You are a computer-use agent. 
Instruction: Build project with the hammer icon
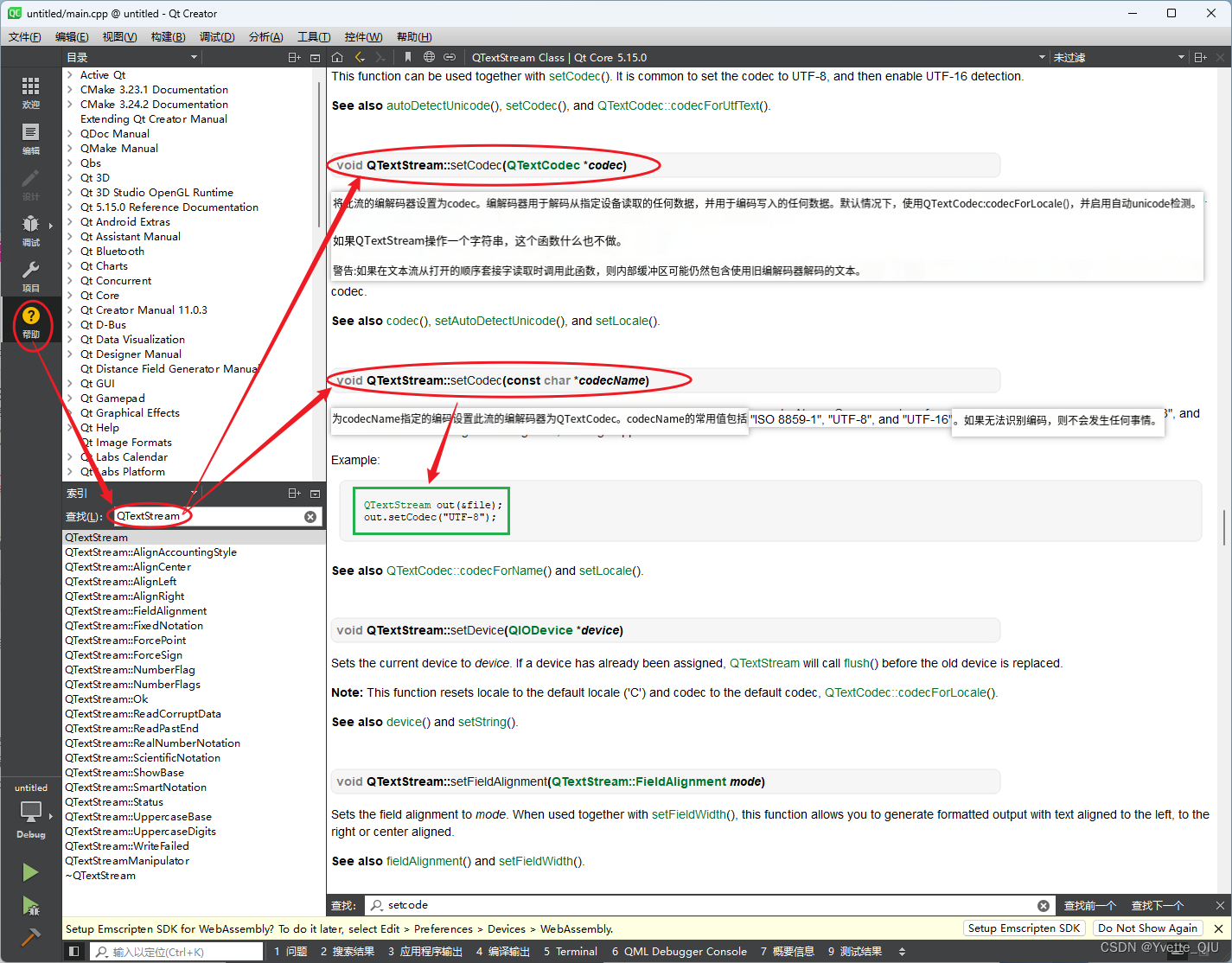tap(30, 937)
